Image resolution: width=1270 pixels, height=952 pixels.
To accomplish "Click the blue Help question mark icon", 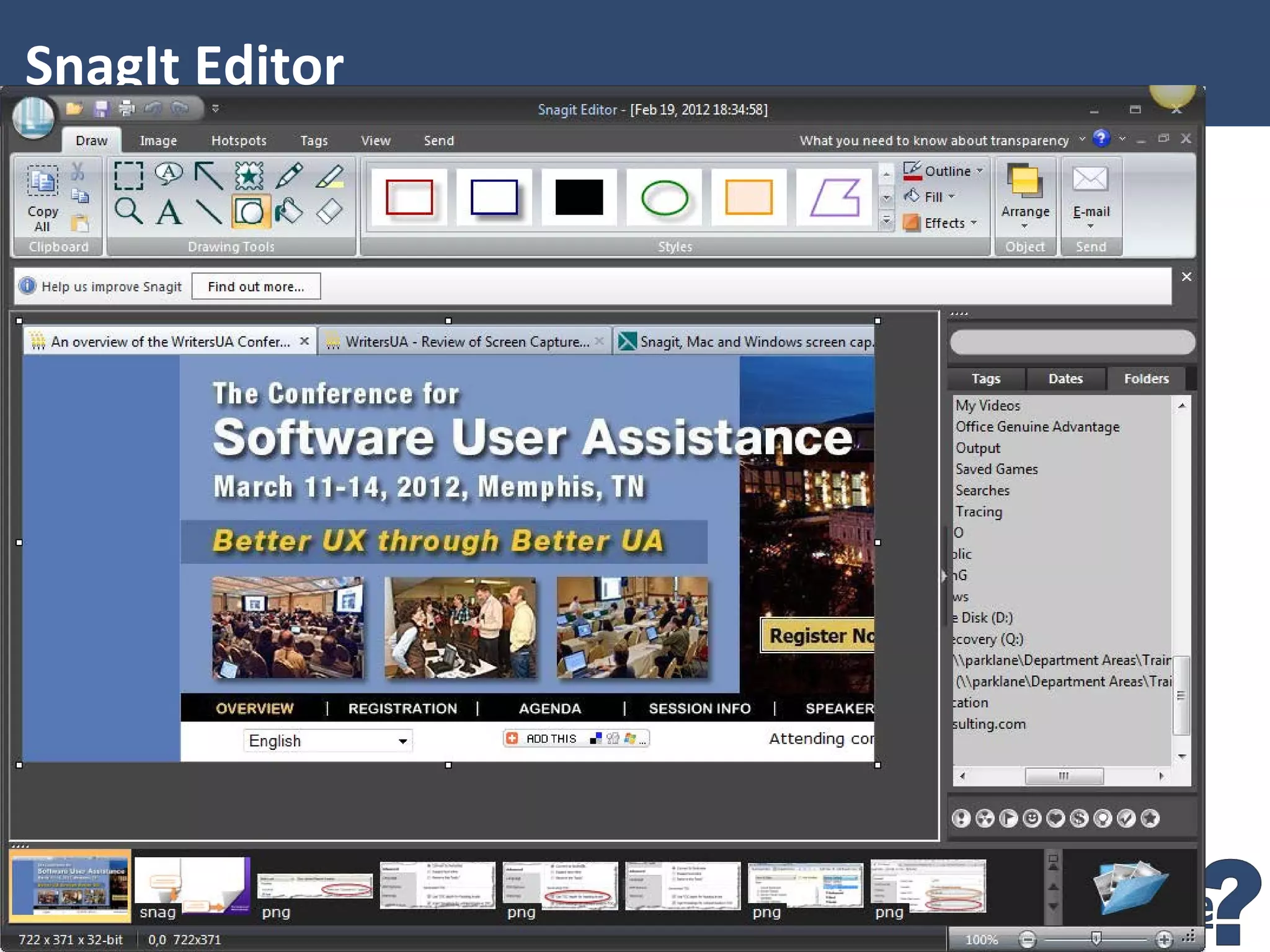I will click(1101, 138).
